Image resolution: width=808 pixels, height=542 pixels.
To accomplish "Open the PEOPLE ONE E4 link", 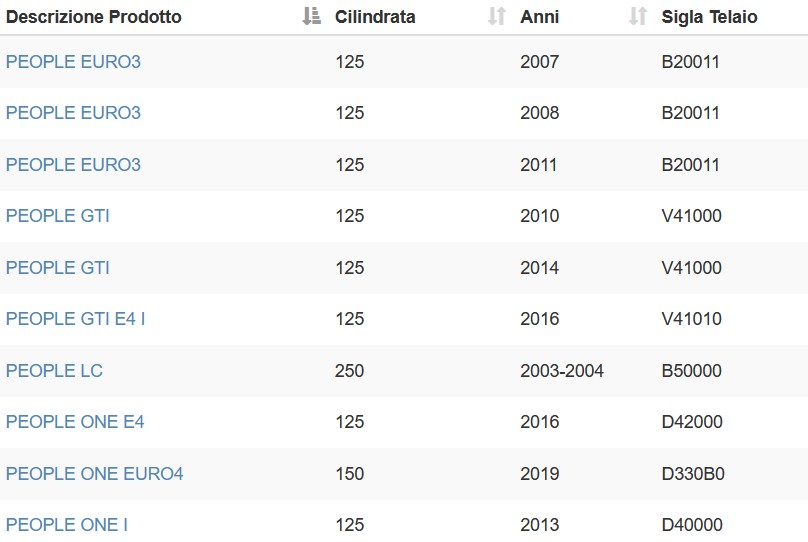I will (x=75, y=422).
